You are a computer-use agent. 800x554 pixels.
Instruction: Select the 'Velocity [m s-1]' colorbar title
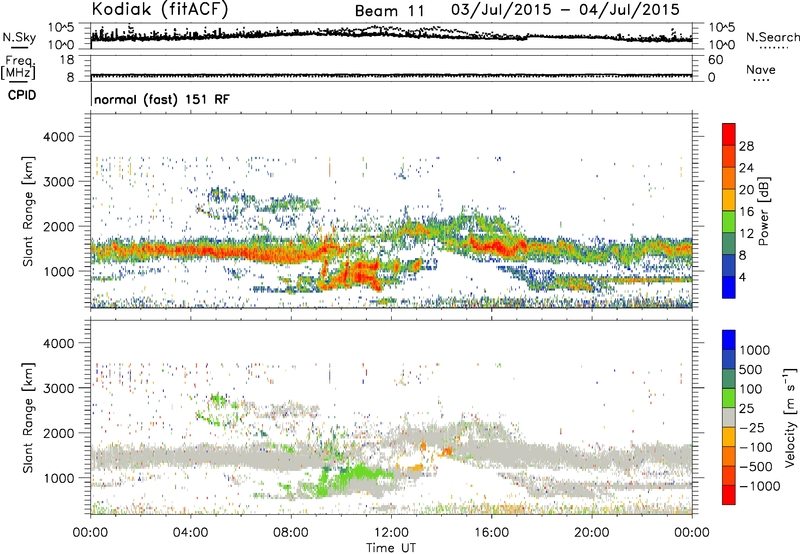point(790,418)
